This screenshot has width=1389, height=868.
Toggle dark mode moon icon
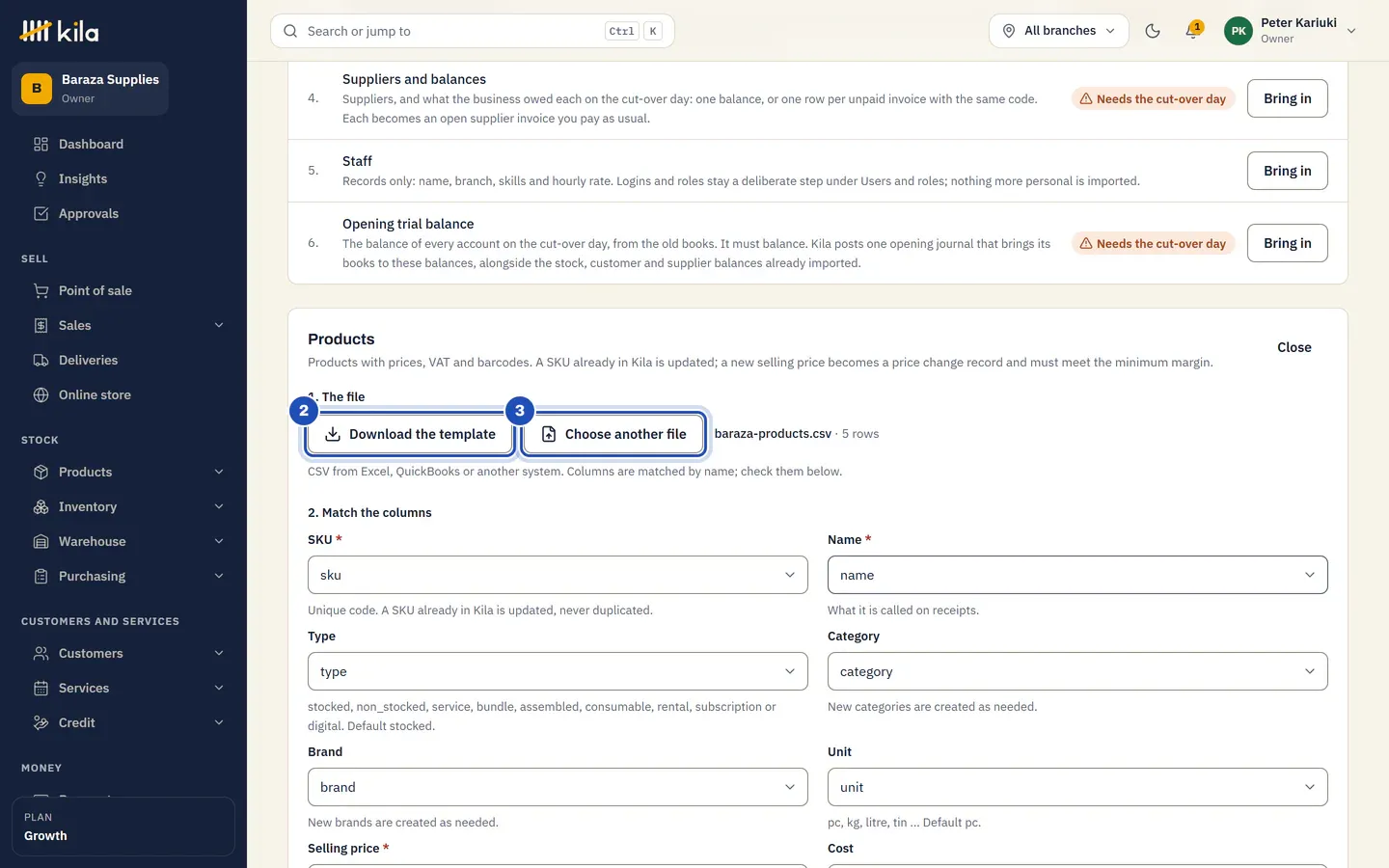1153,31
